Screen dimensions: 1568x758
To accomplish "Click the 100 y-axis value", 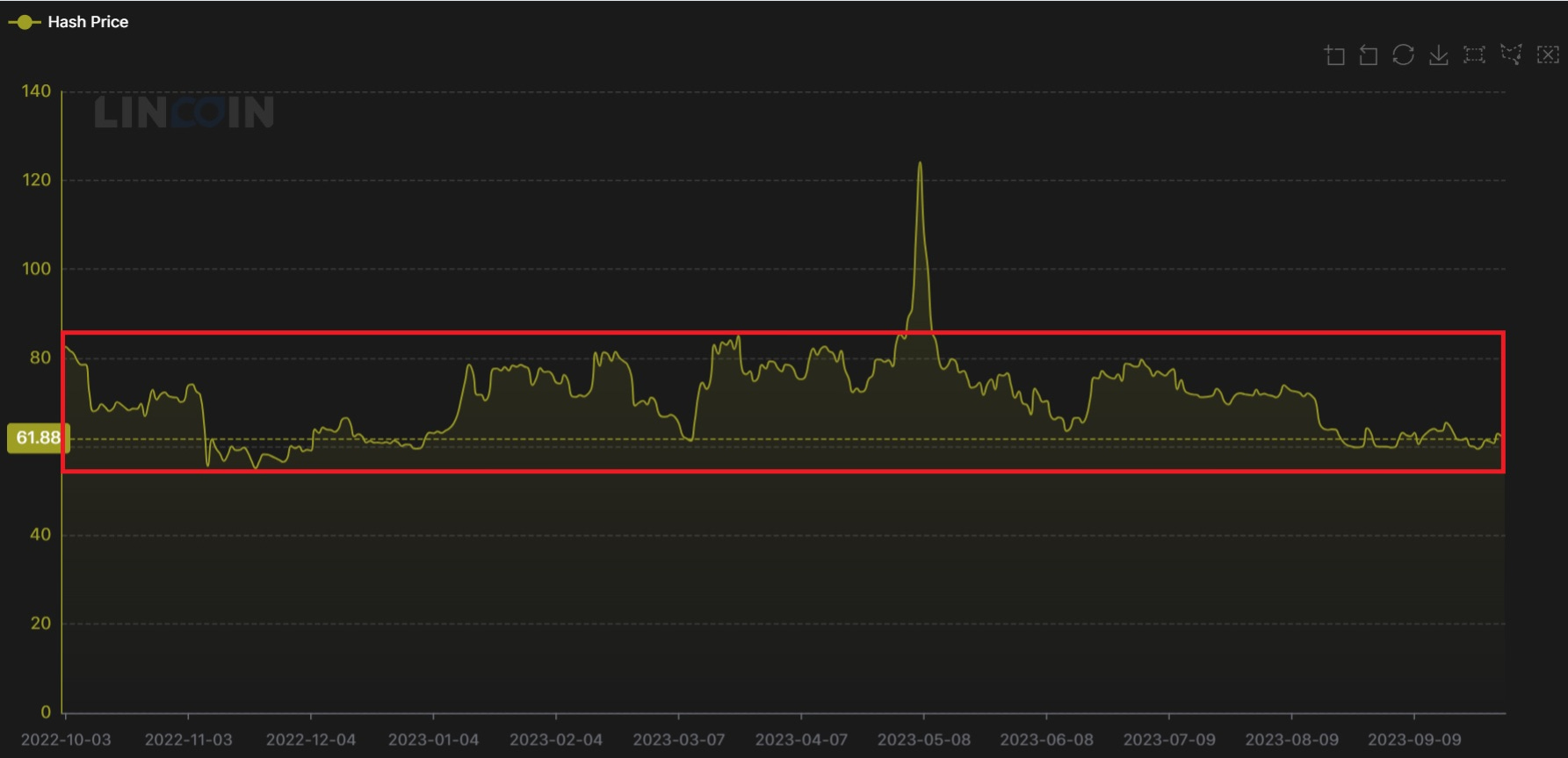I will pyautogui.click(x=36, y=269).
